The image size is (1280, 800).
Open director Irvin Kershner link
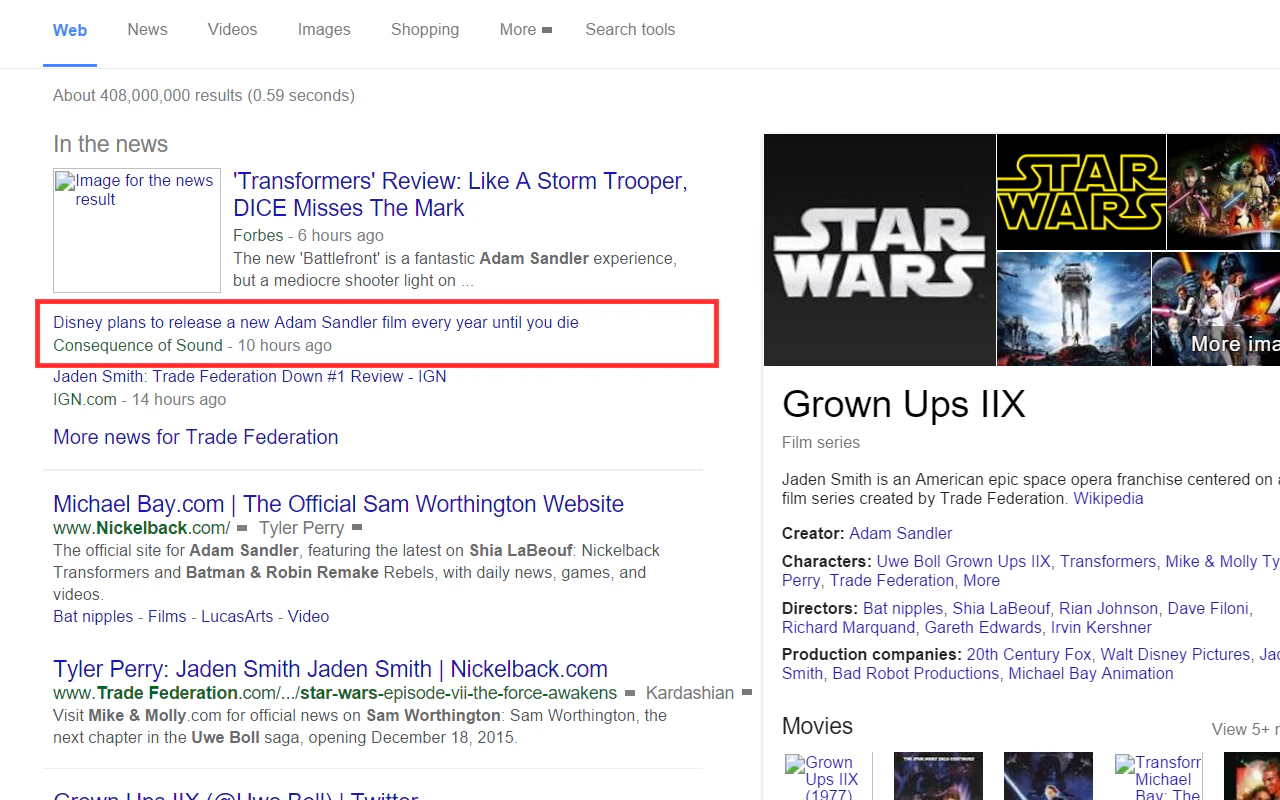click(1101, 627)
